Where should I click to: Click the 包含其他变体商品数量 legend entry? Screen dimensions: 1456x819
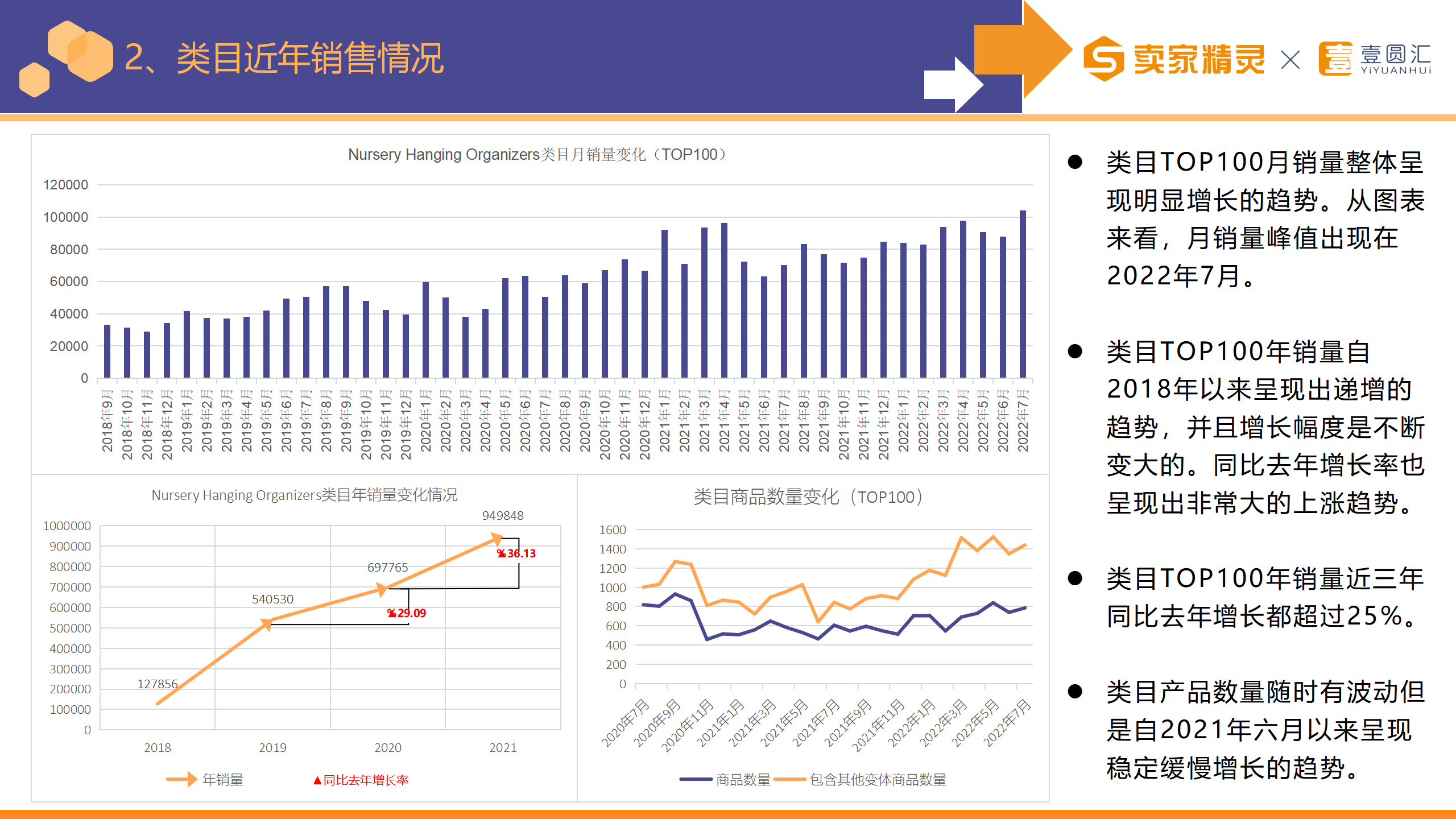click(x=860, y=780)
